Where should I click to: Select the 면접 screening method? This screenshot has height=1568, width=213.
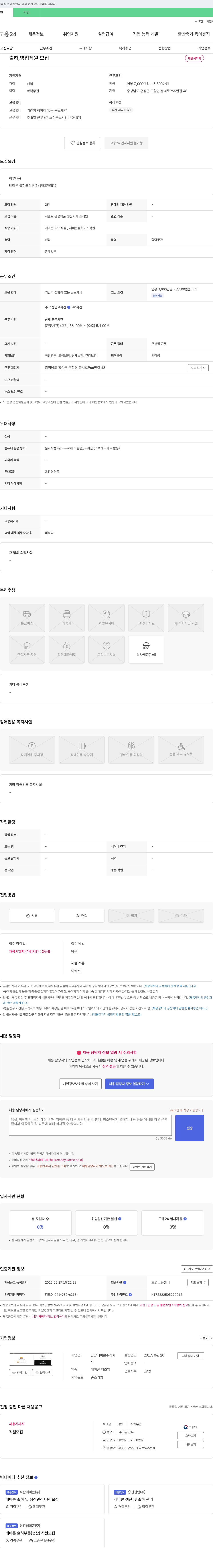(82, 916)
